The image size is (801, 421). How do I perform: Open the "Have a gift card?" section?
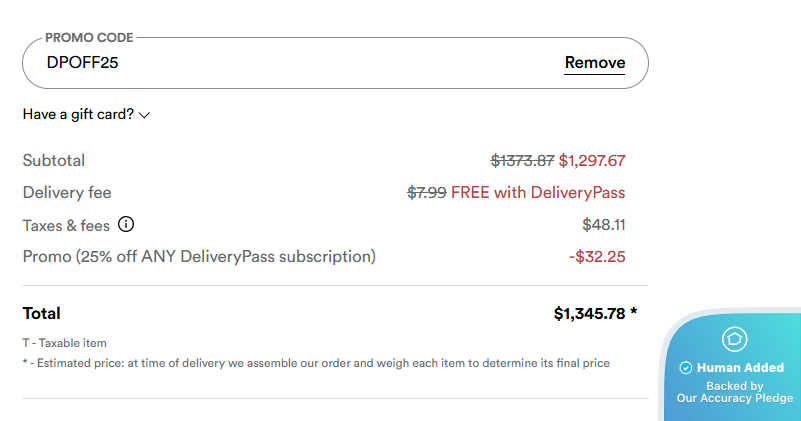[79, 114]
